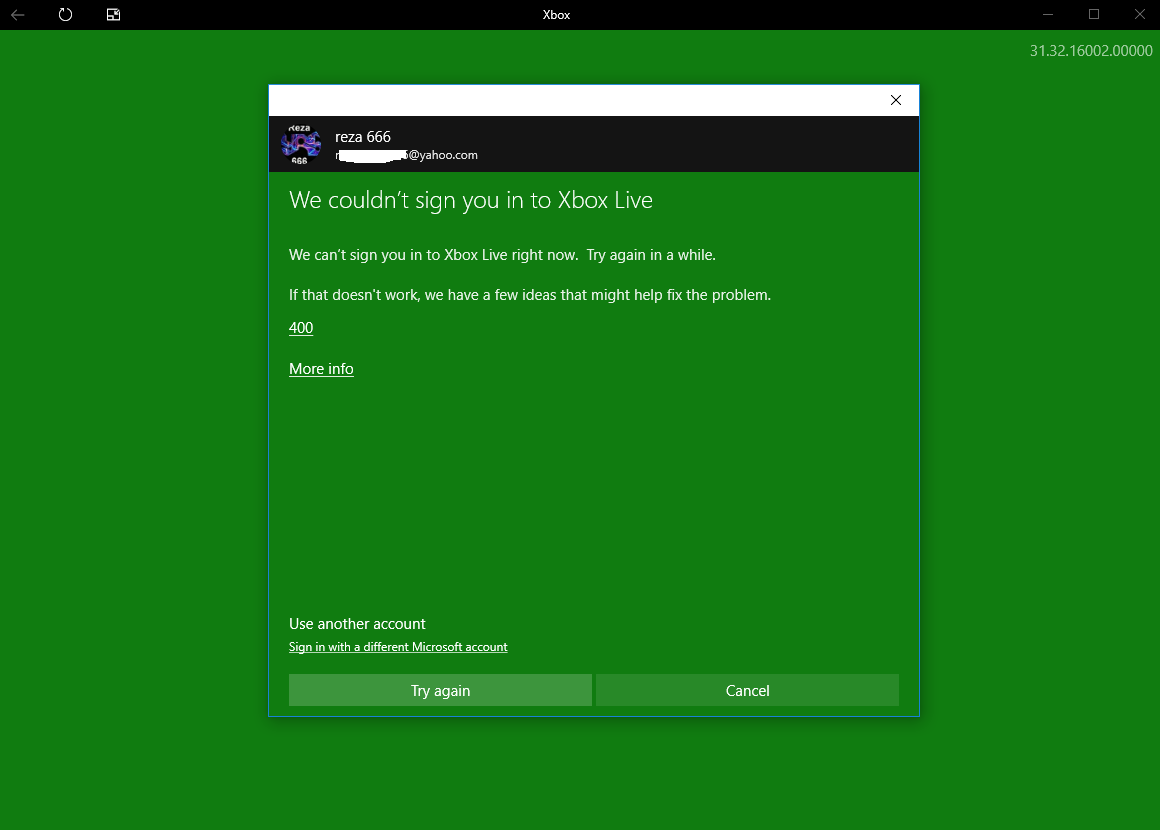The height and width of the screenshot is (830, 1160).
Task: Click the "few ideas that might help" message
Action: pyautogui.click(x=530, y=295)
